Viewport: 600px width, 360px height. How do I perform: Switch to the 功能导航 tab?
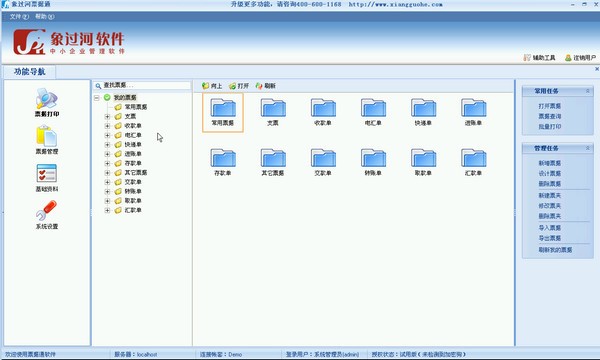pos(29,72)
